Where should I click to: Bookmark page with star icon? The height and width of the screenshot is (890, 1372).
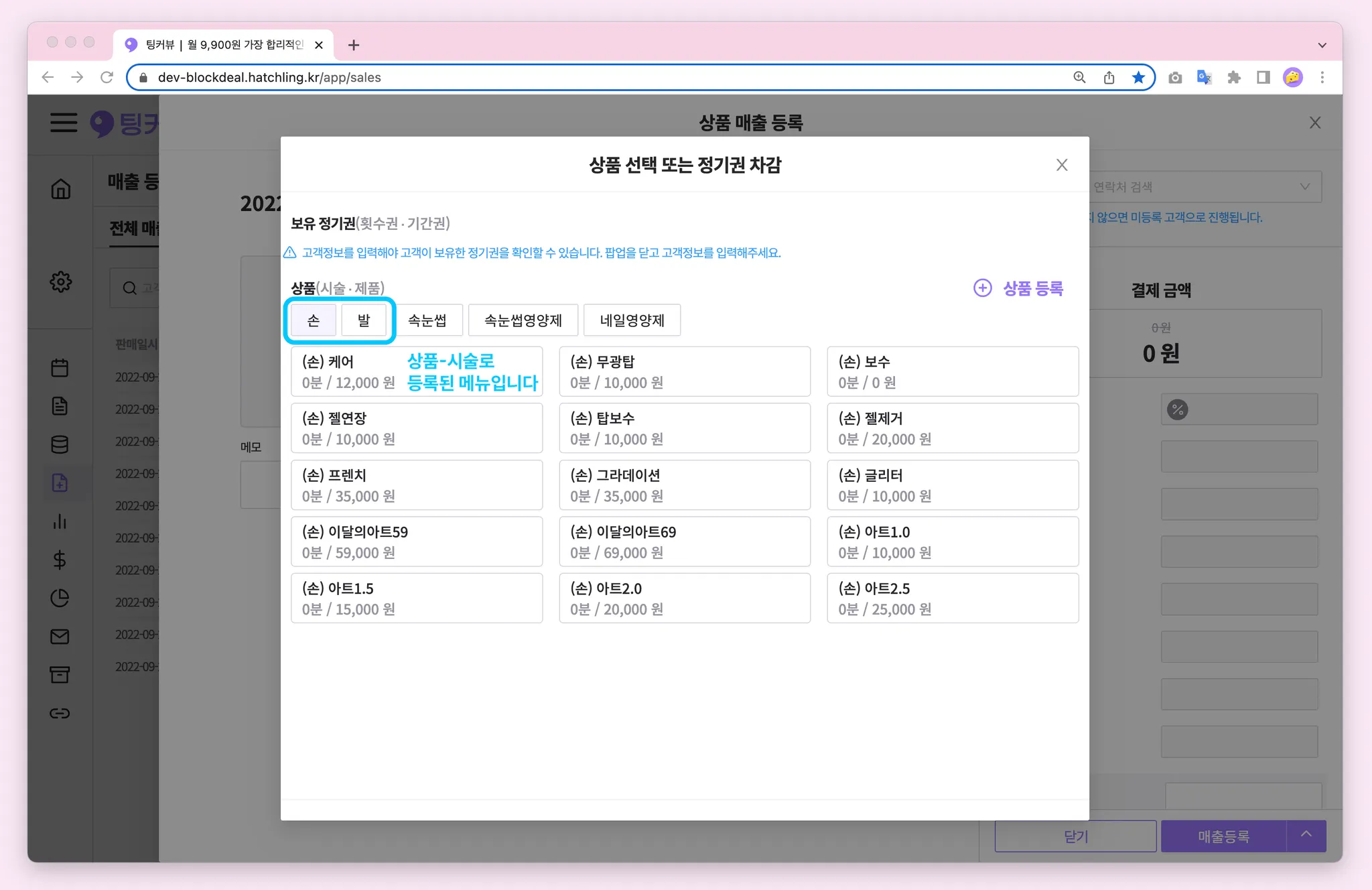pos(1138,77)
